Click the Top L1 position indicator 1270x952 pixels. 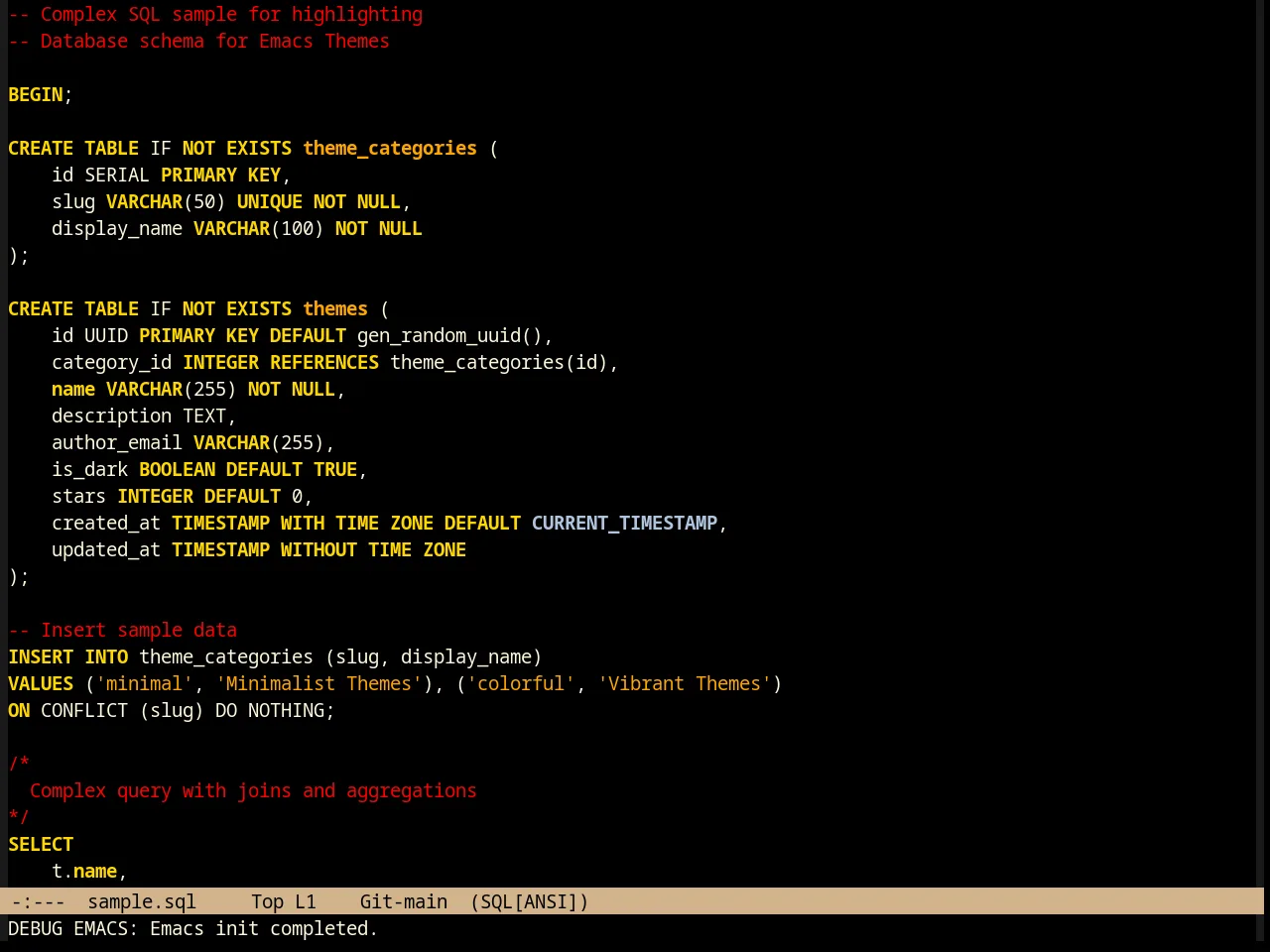tap(284, 901)
